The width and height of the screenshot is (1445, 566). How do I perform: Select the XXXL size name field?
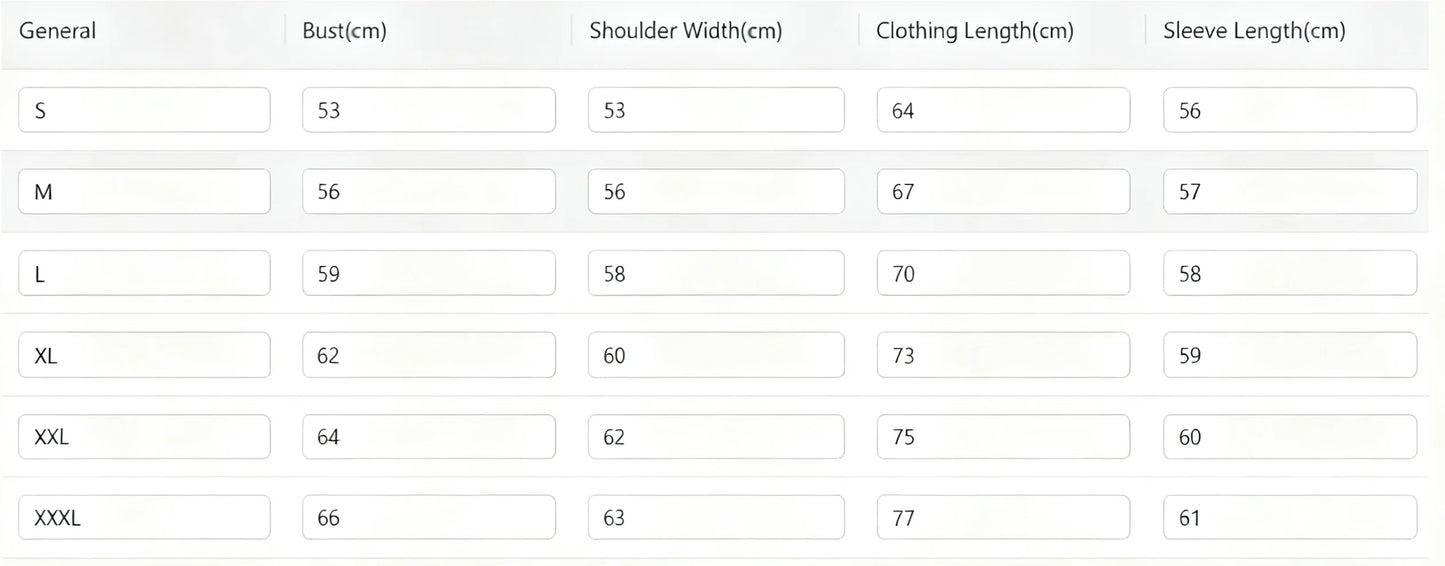[144, 518]
